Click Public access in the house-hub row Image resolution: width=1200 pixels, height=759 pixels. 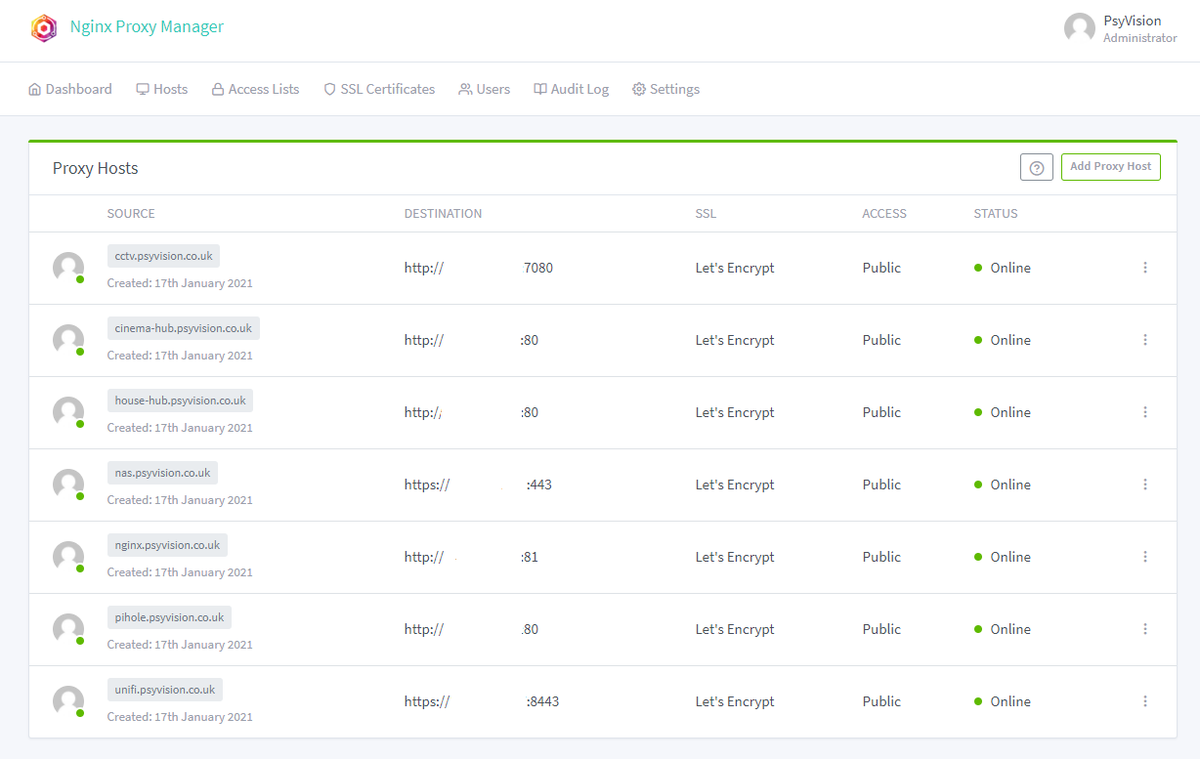[x=882, y=412]
